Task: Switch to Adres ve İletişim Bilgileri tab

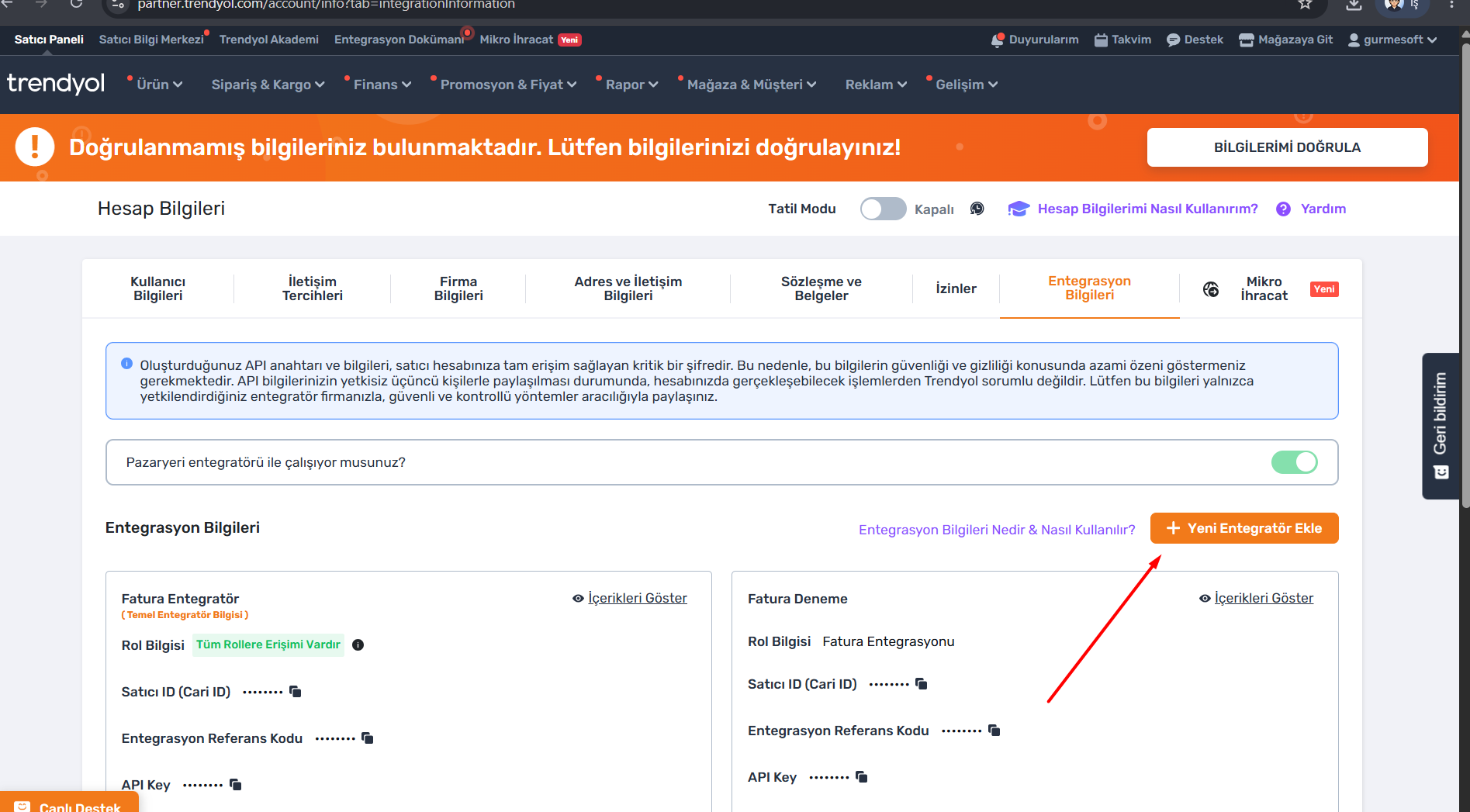Action: click(628, 289)
